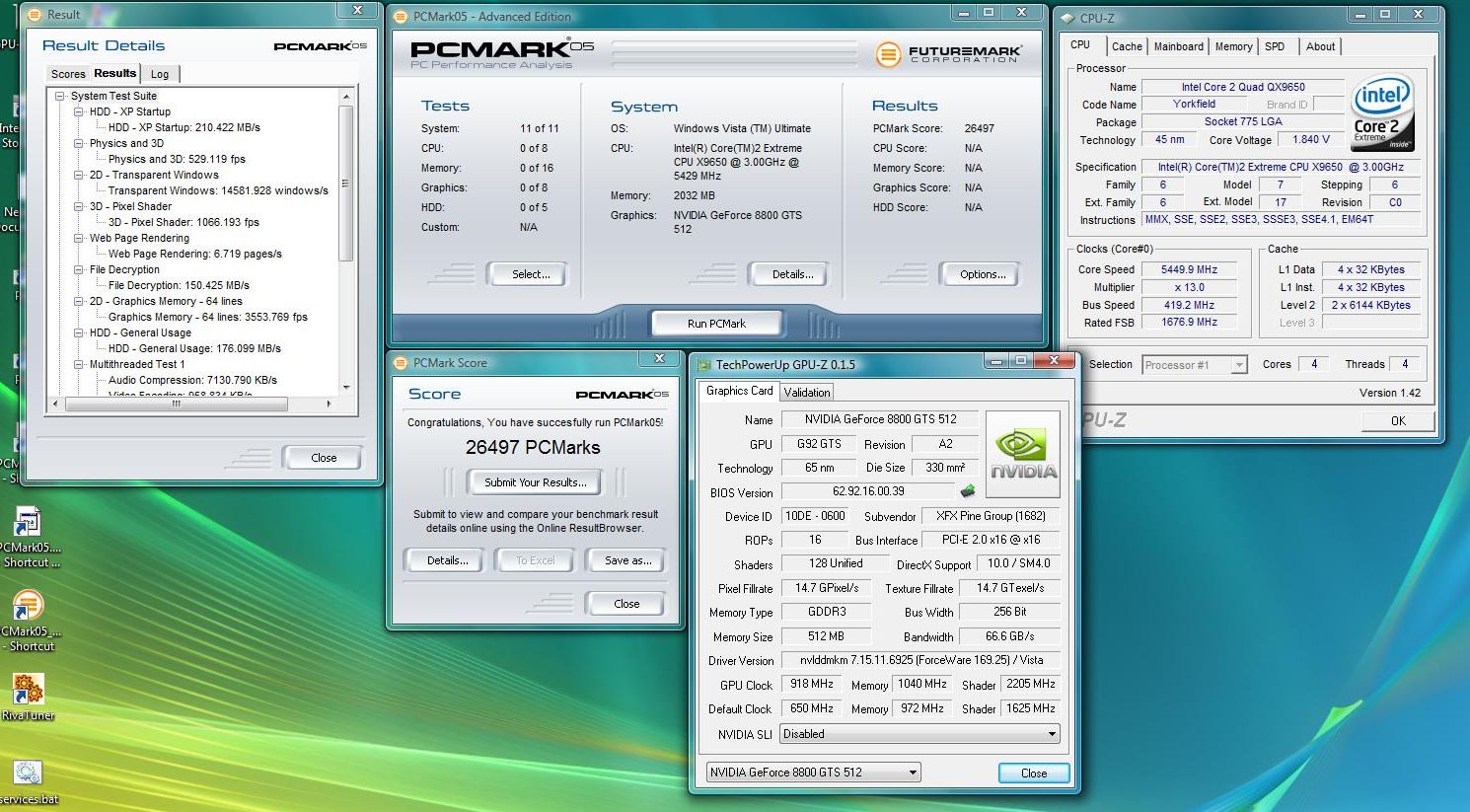Open the Memory tab in CPU-Z

(1233, 46)
